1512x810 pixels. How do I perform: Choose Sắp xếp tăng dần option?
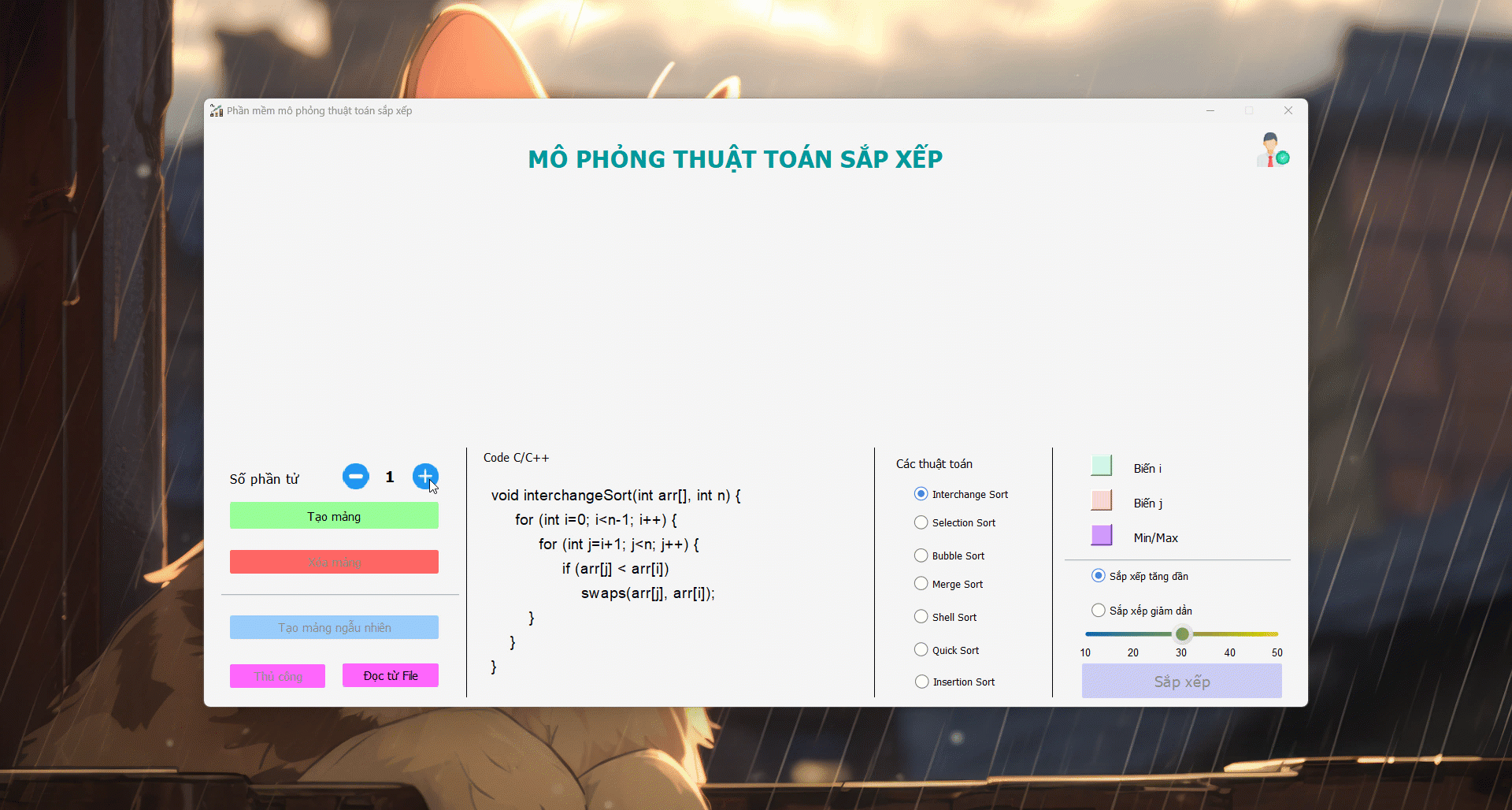click(x=1140, y=576)
